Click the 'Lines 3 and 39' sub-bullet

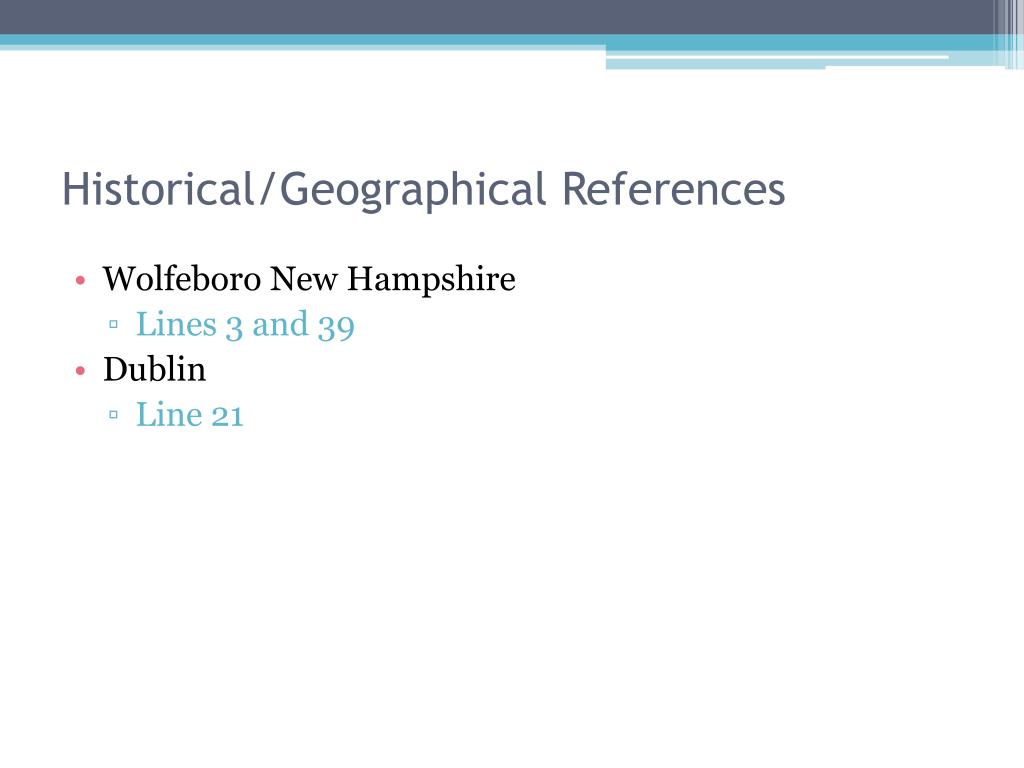pyautogui.click(x=245, y=325)
